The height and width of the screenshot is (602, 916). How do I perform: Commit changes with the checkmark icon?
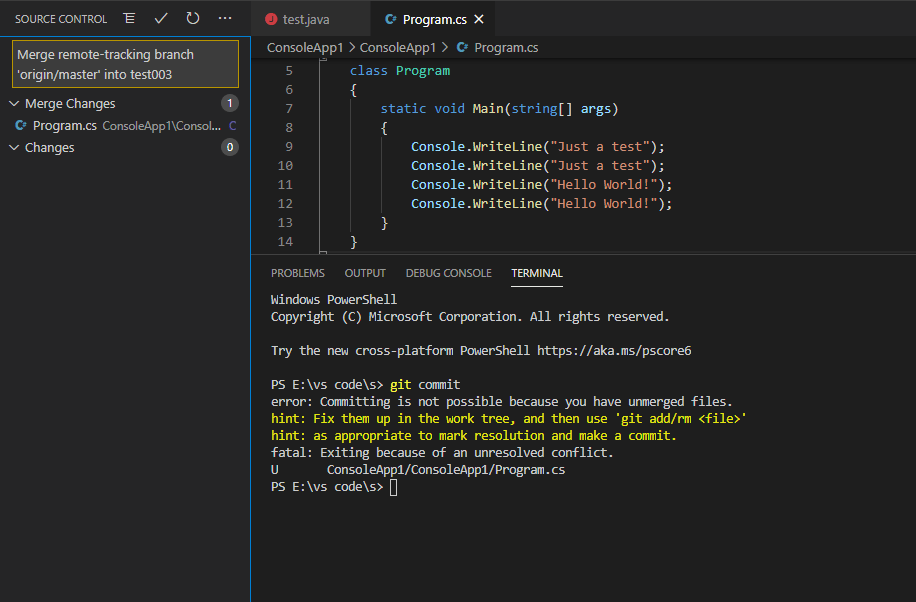(x=161, y=19)
